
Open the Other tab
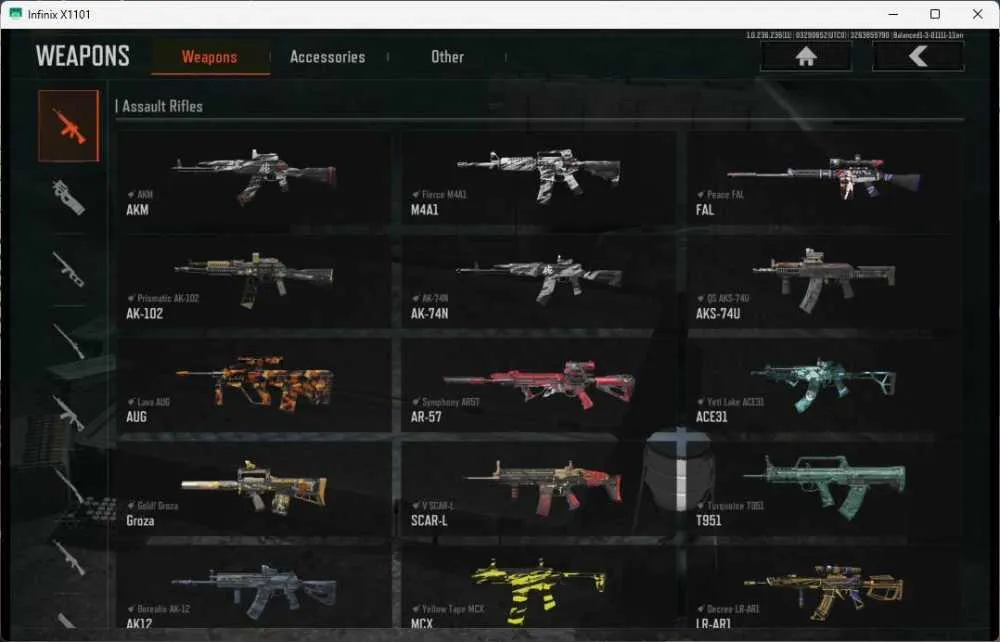(447, 57)
